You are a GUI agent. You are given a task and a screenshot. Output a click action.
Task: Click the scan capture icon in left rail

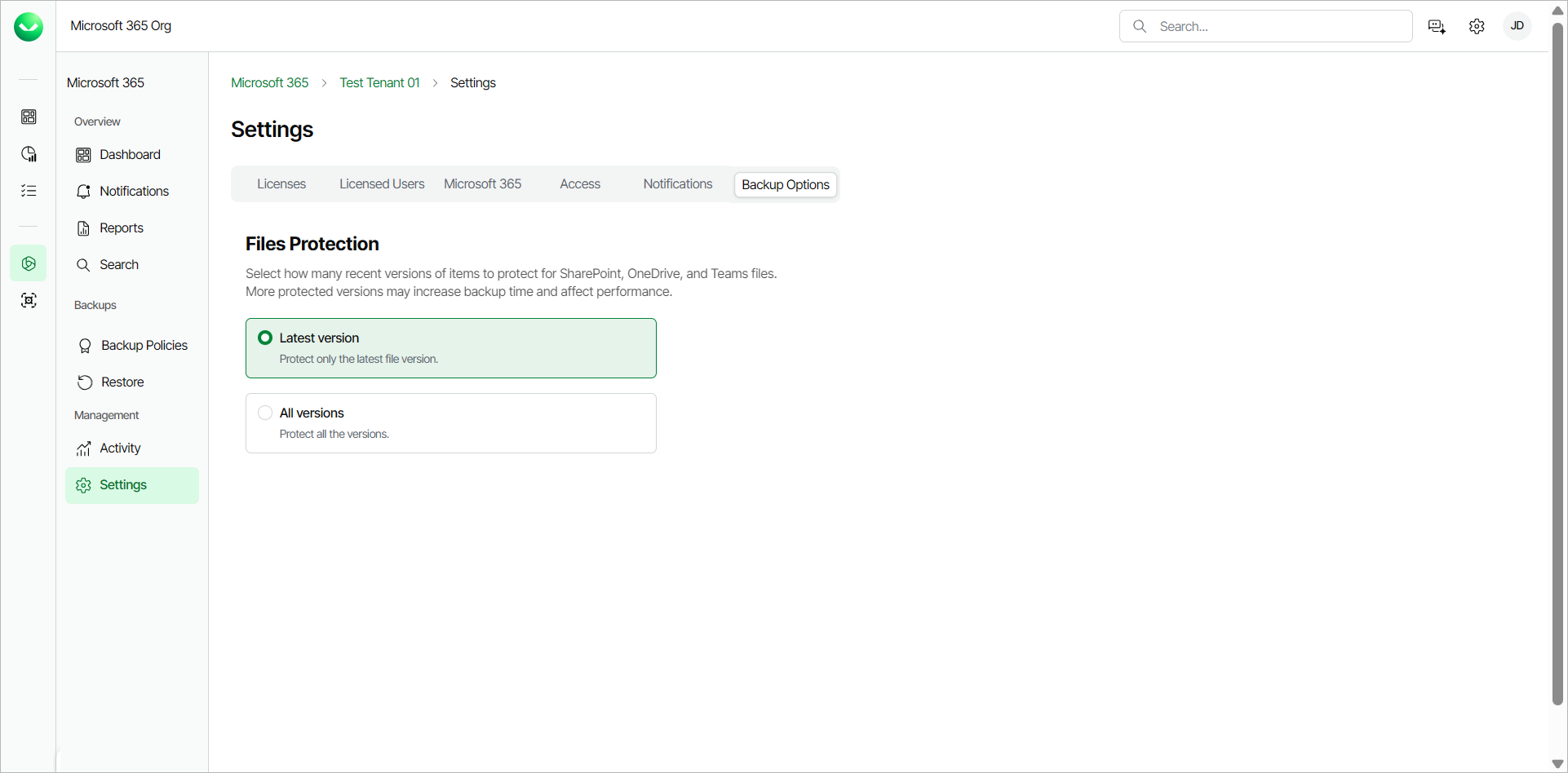click(x=29, y=301)
